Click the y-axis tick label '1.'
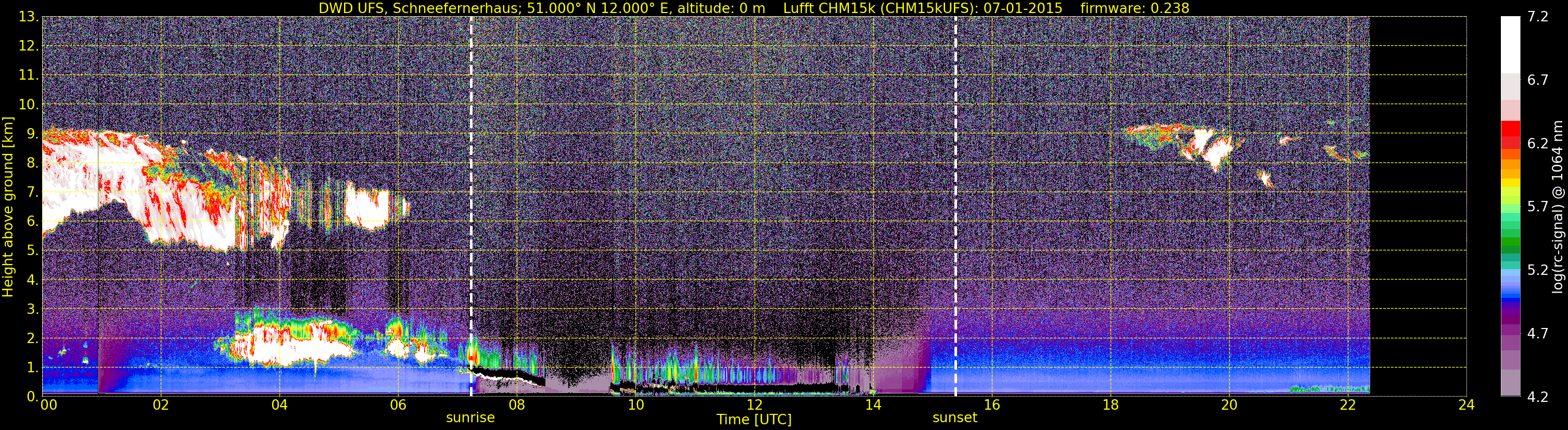This screenshot has height=430, width=1568. point(32,368)
